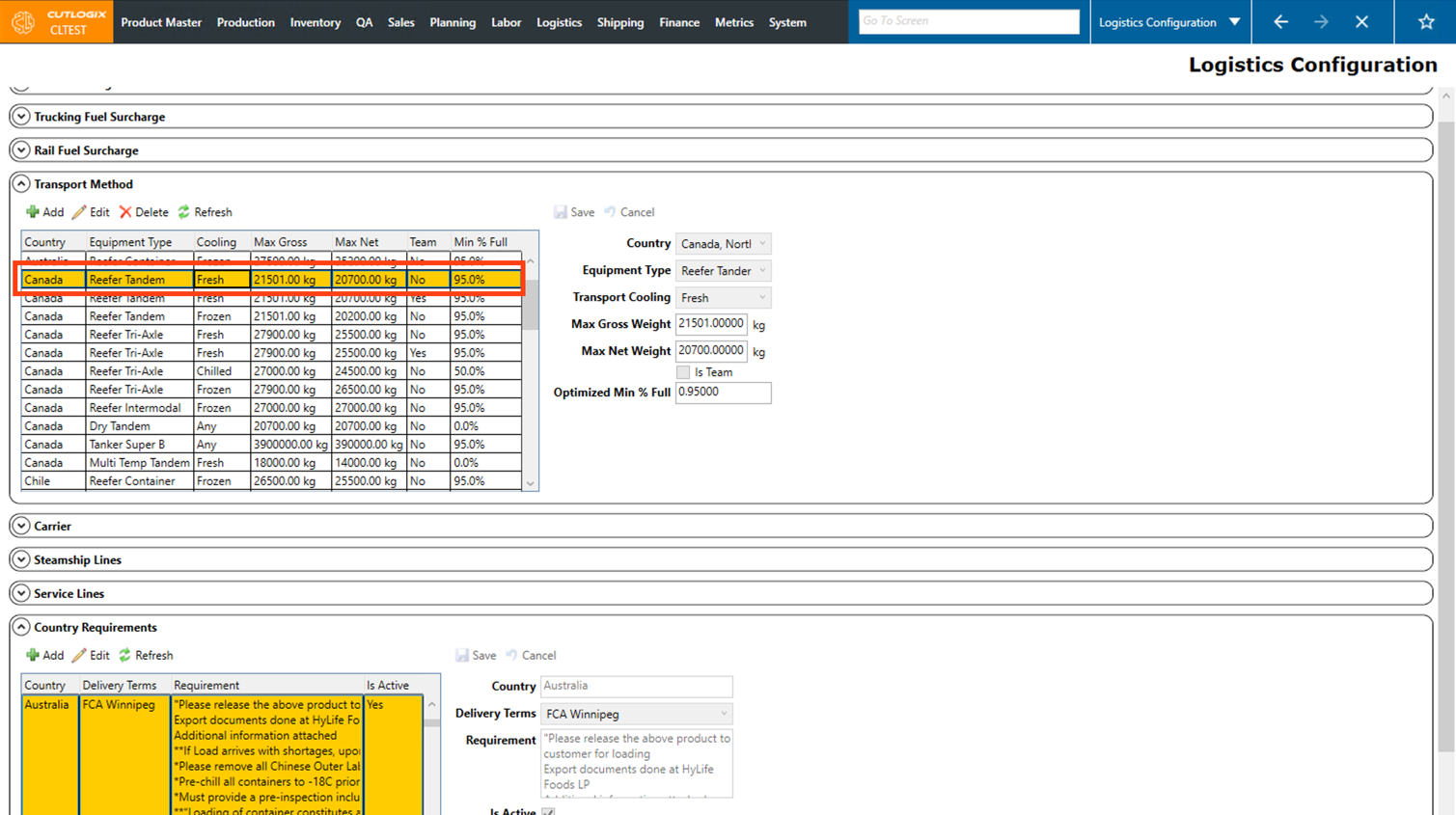
Task: Toggle the Is Active checkbox
Action: tap(548, 812)
